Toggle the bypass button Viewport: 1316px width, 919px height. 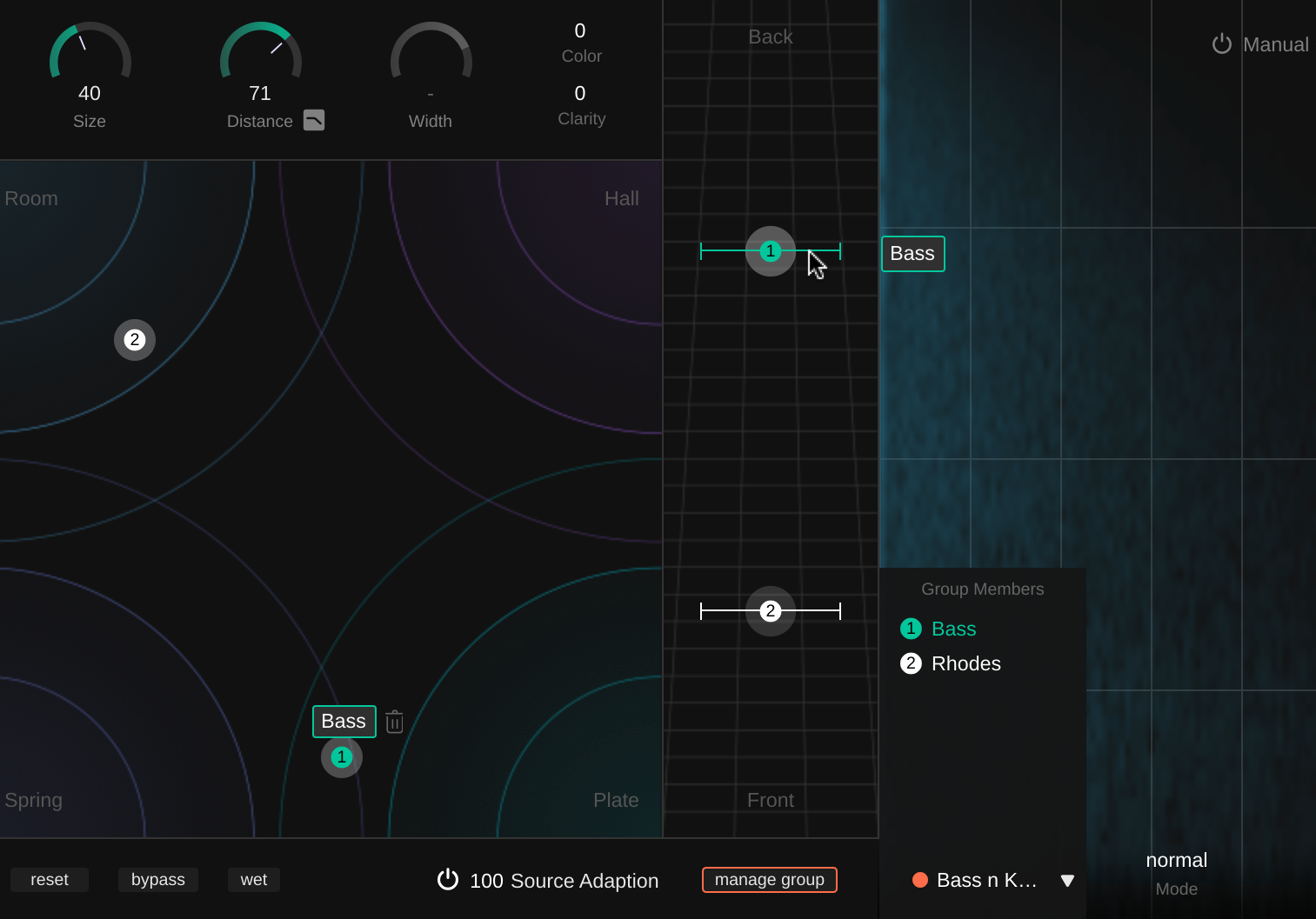pos(158,880)
